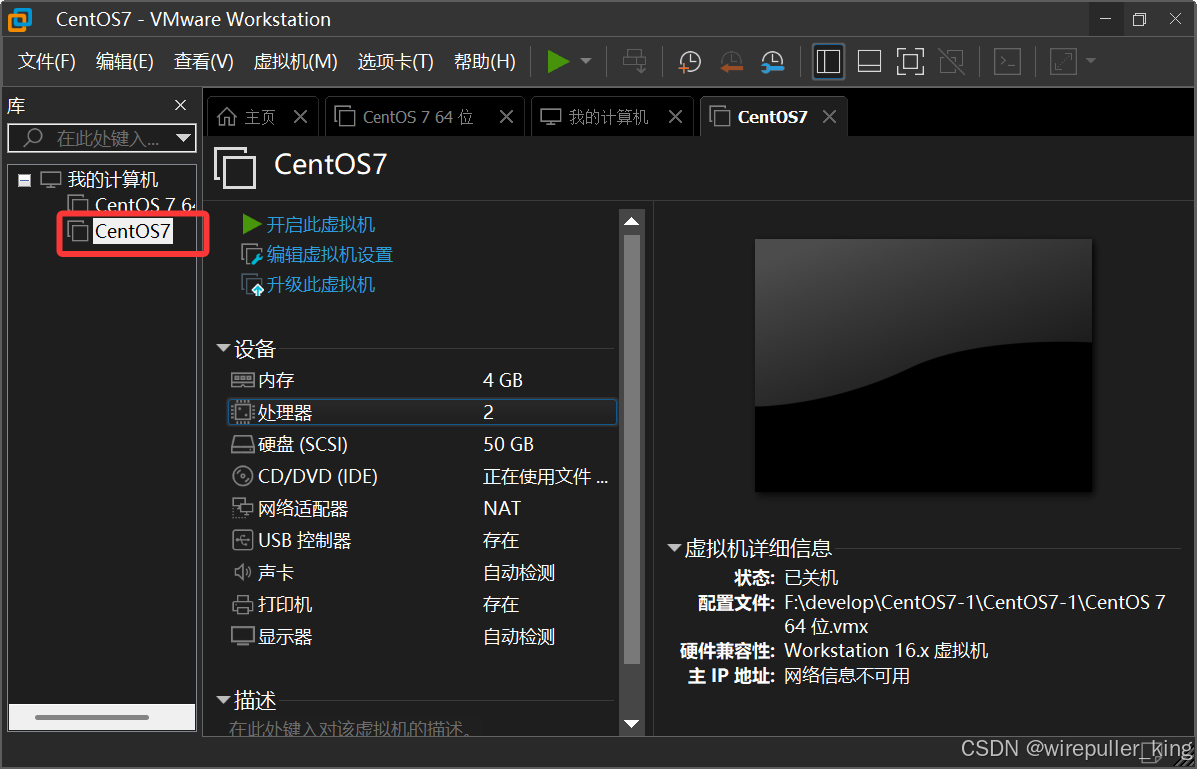Open the 文件(F) menu

coord(47,61)
